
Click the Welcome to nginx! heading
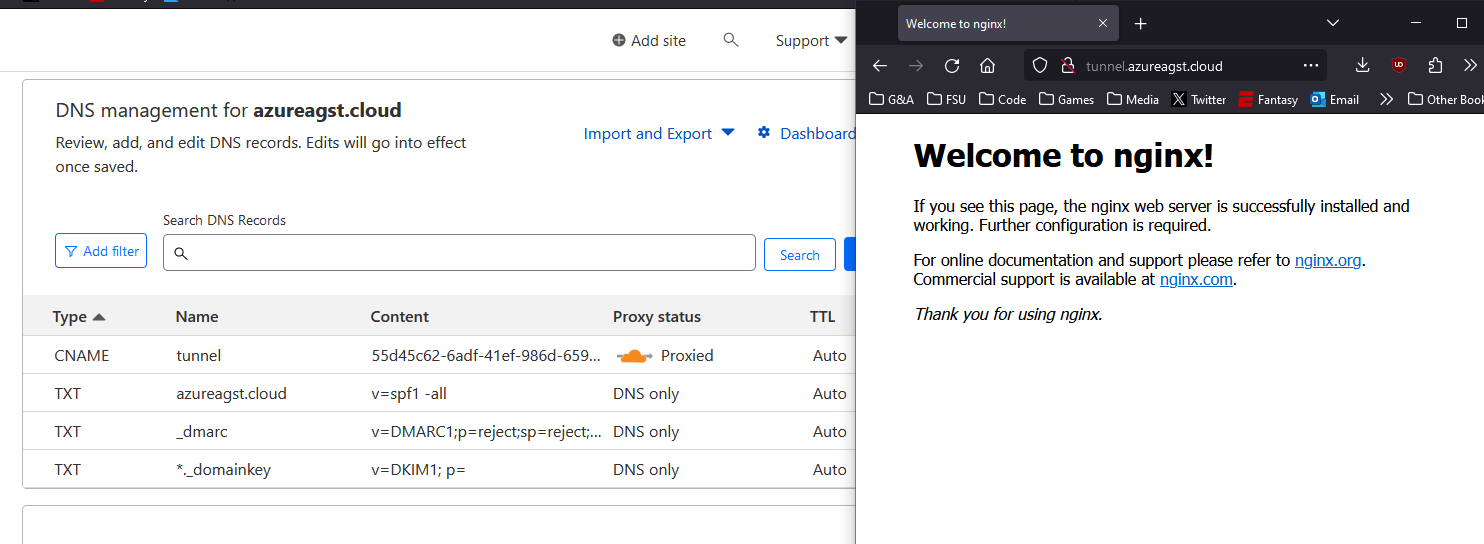pos(1064,156)
